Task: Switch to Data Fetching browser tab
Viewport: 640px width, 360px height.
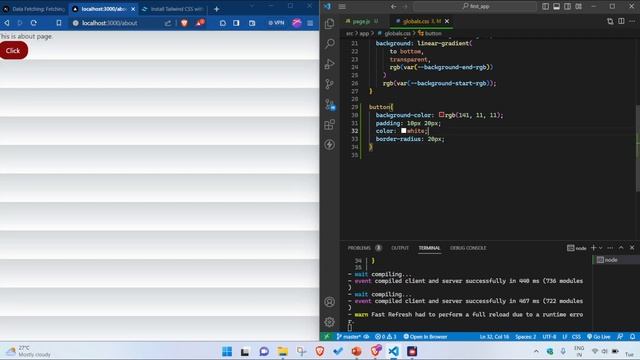Action: pyautogui.click(x=34, y=9)
